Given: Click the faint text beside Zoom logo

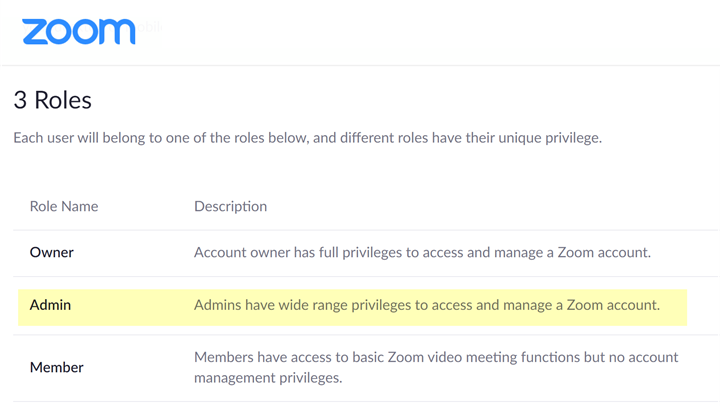Looking at the screenshot, I should coord(150,27).
